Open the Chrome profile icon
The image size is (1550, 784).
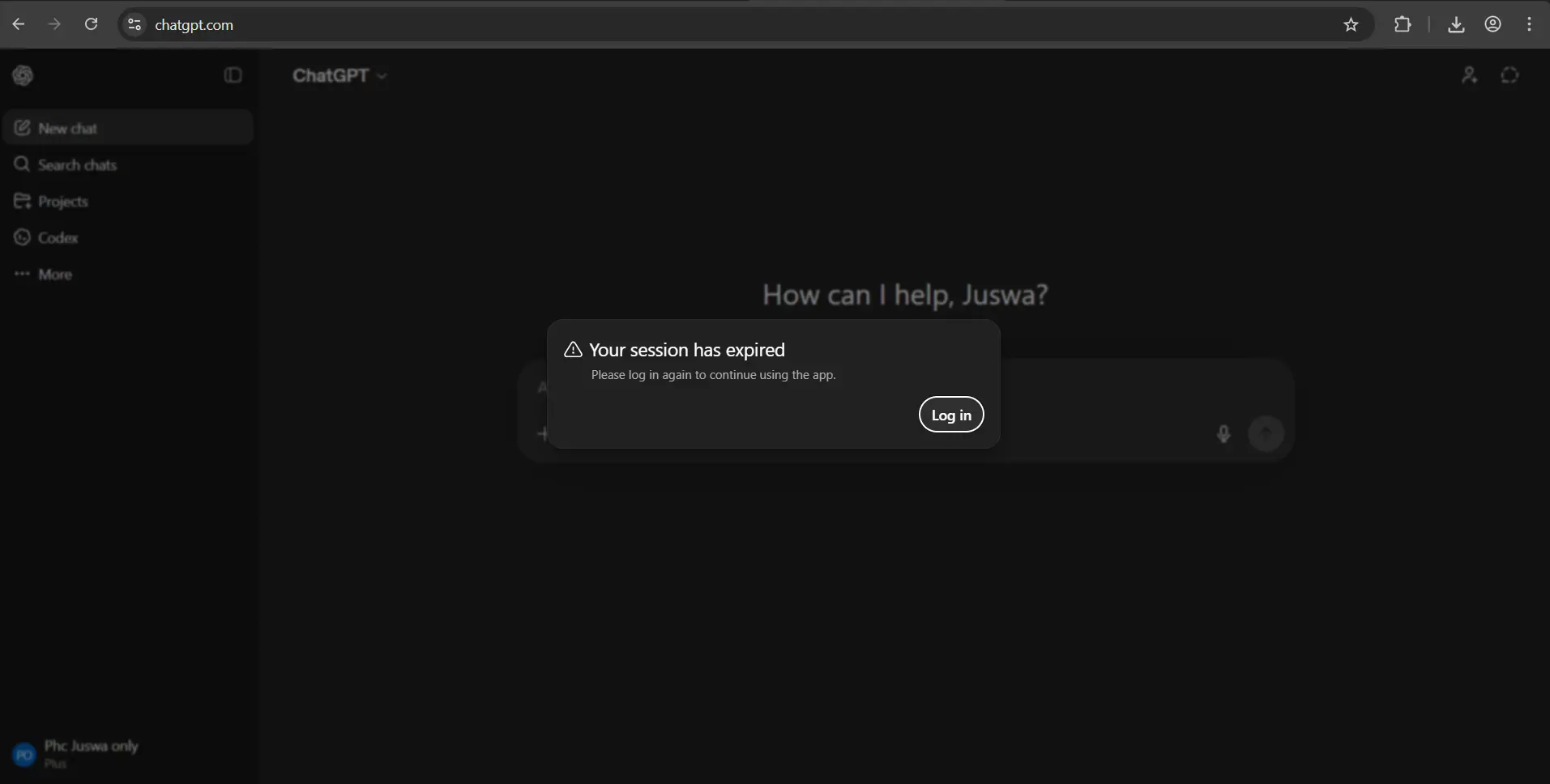1493,24
